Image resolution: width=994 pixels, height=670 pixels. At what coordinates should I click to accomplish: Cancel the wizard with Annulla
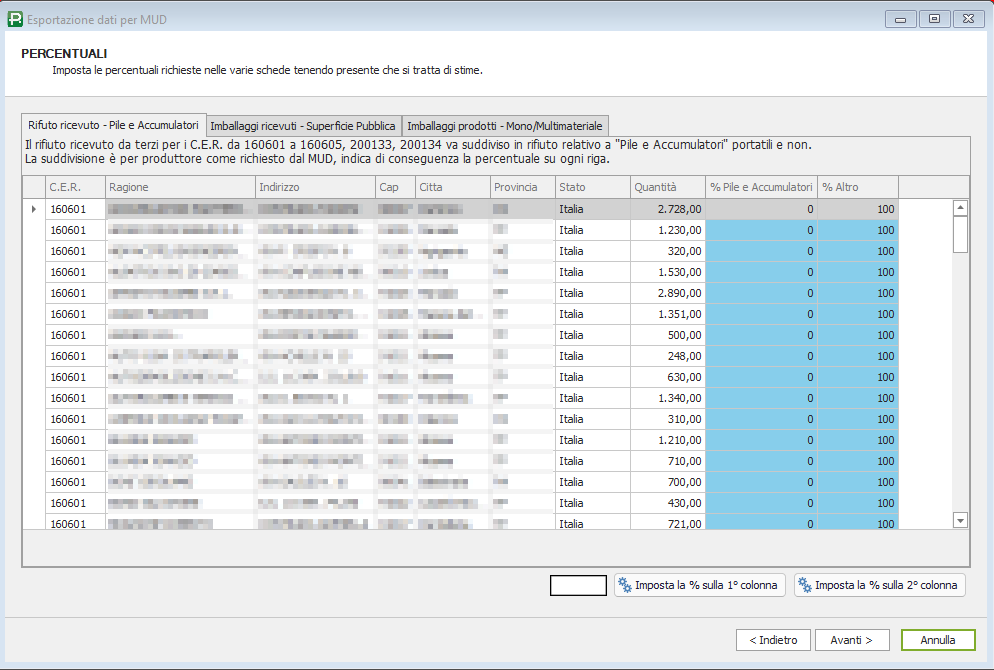[937, 640]
